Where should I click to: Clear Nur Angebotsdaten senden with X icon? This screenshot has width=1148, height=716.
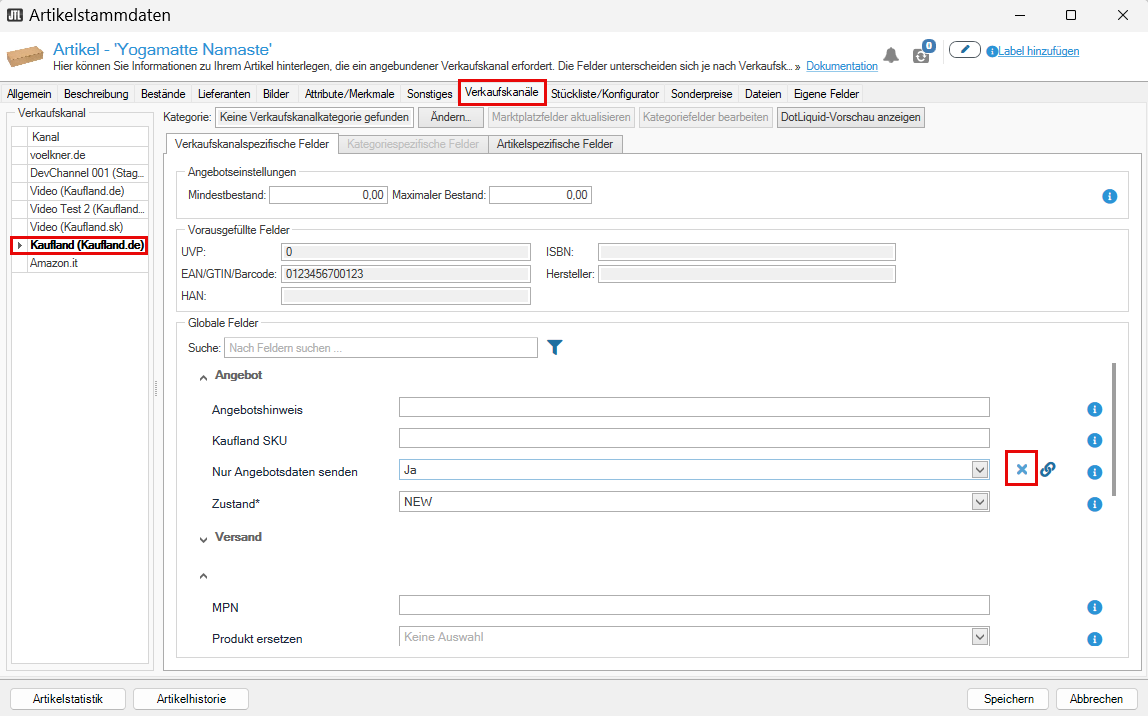point(1021,470)
